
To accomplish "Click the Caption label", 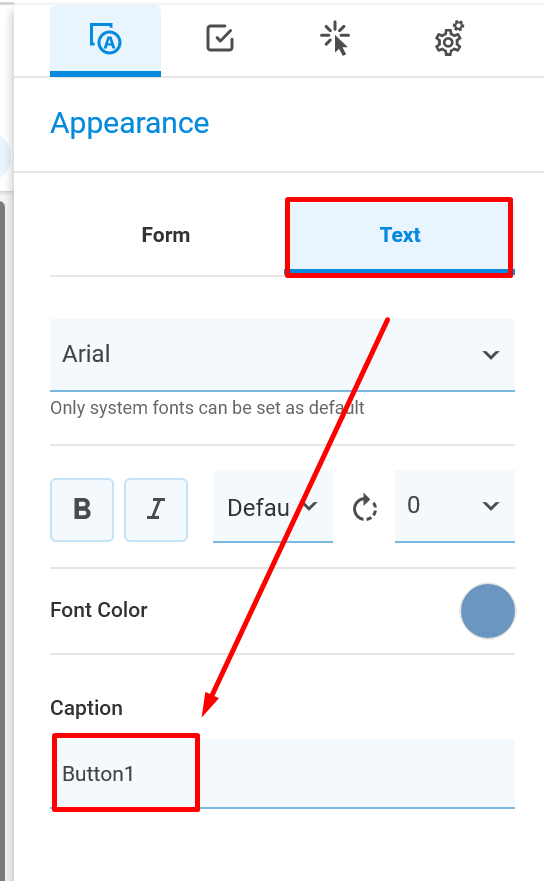I will coord(87,708).
